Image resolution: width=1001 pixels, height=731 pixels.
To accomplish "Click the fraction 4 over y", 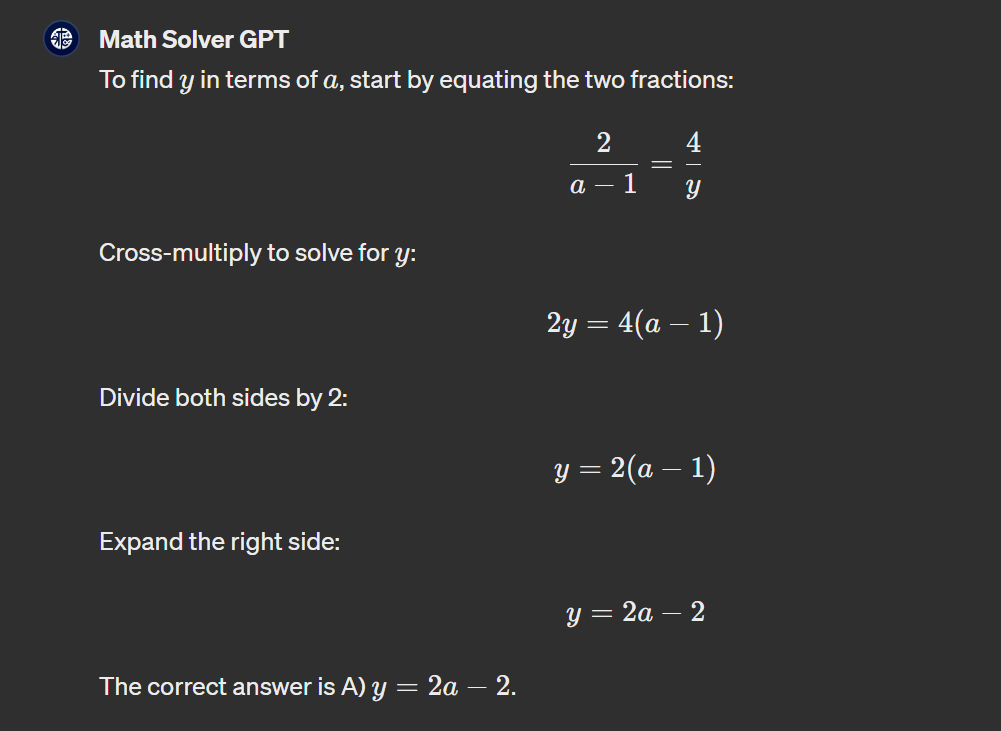I will coord(693,164).
